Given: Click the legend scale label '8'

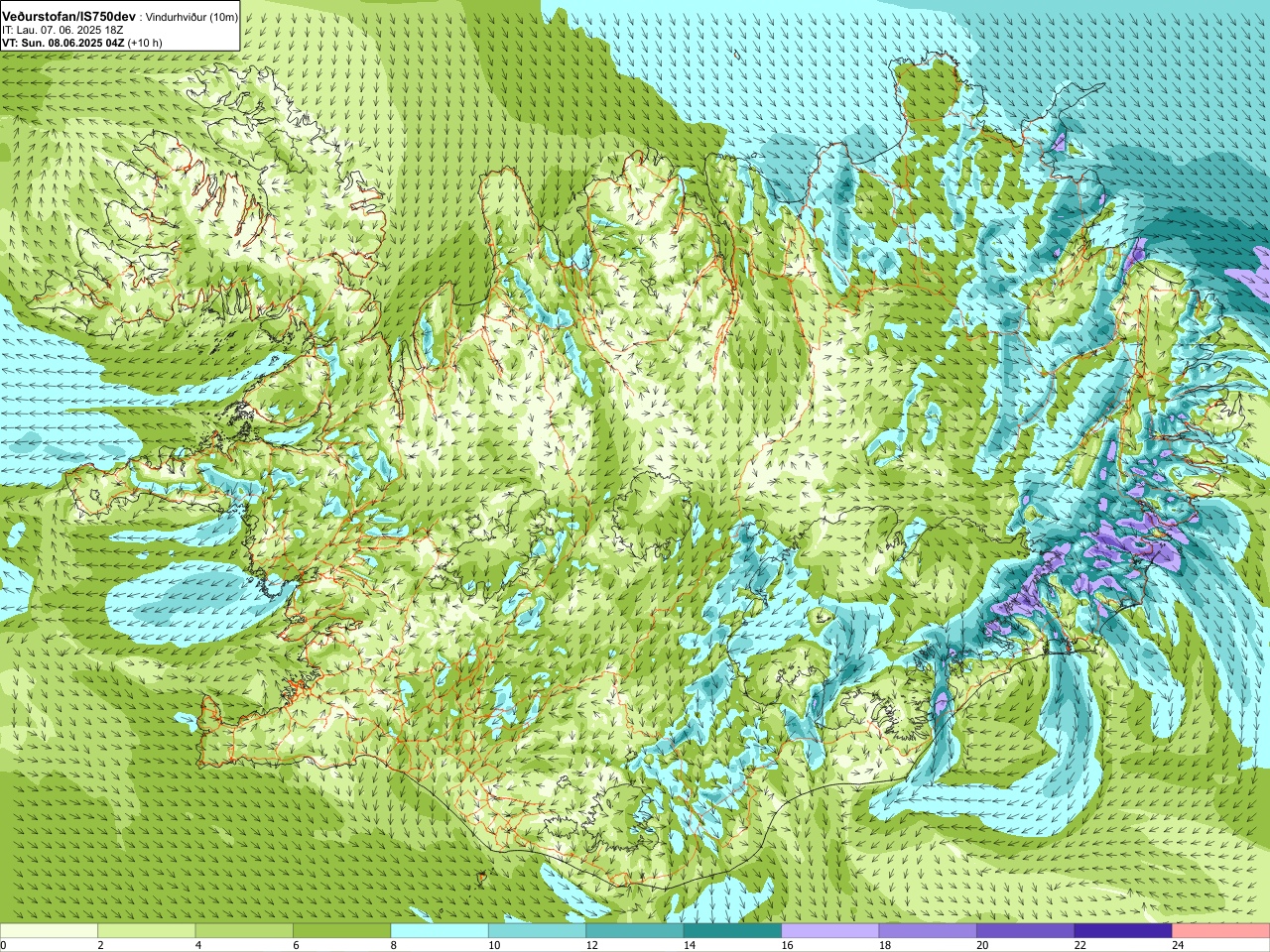Looking at the screenshot, I should (394, 945).
